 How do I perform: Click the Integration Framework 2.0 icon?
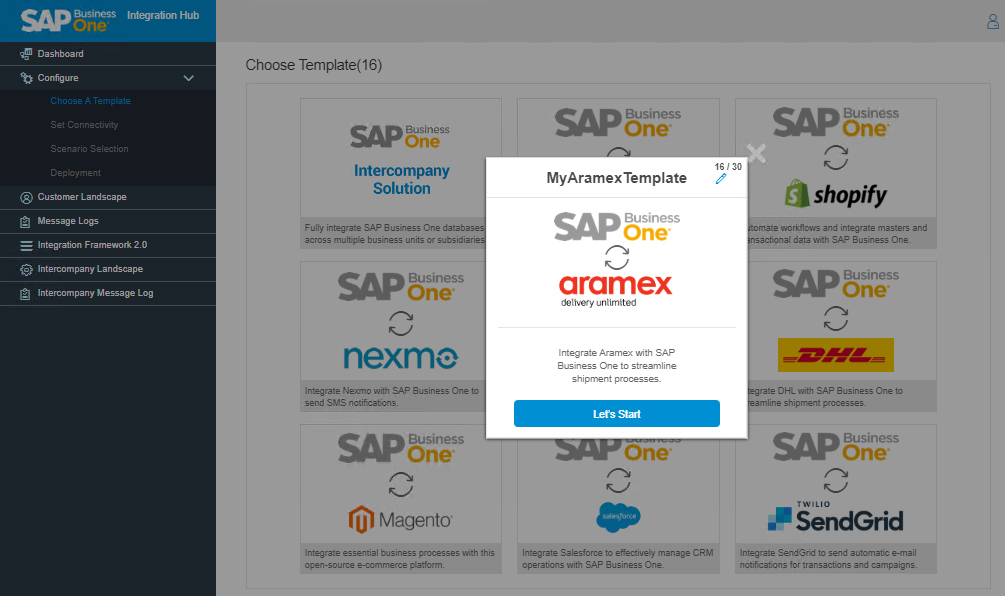[26, 245]
